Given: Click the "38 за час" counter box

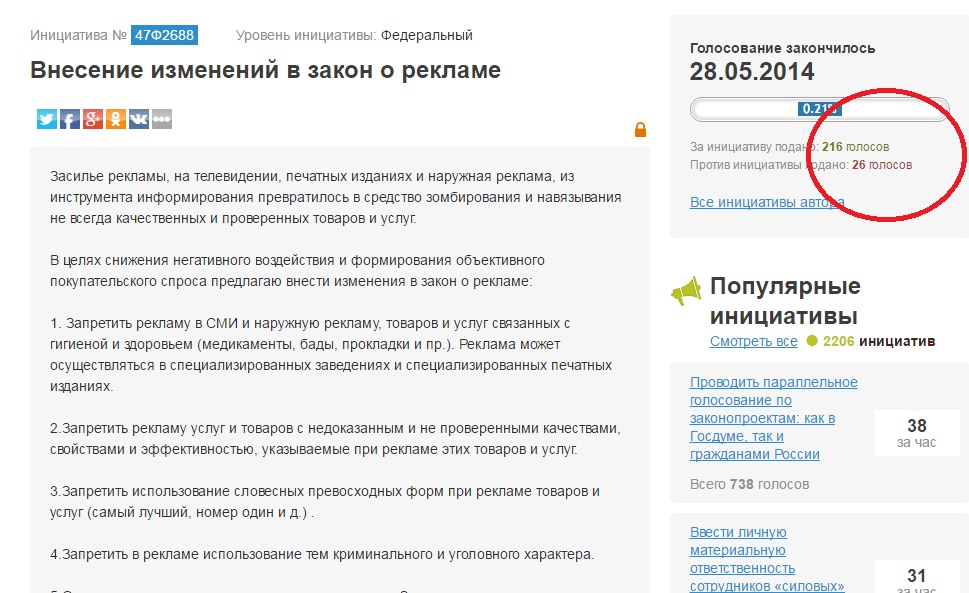Looking at the screenshot, I should pyautogui.click(x=916, y=433).
